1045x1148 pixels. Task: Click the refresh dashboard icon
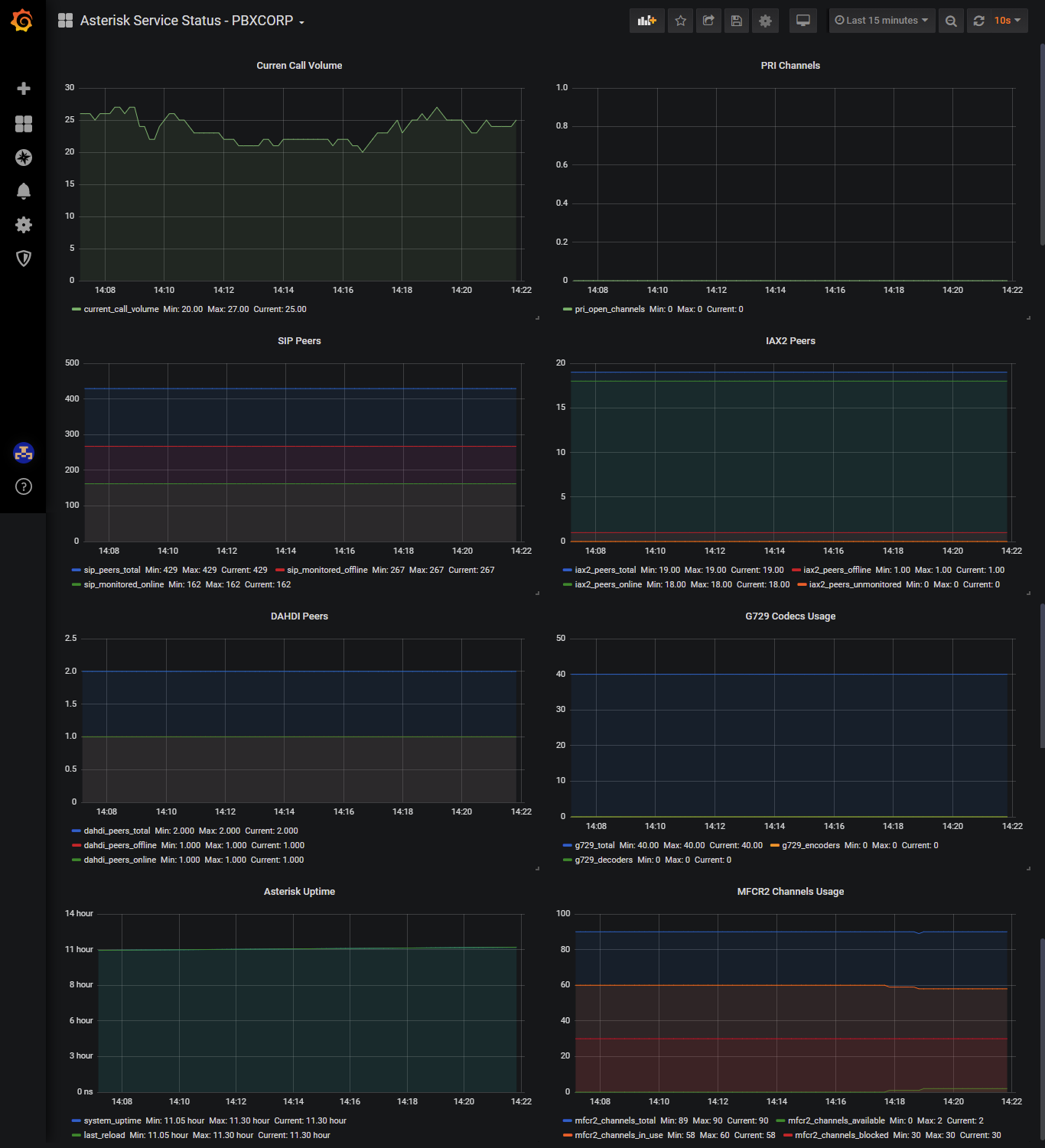pos(978,21)
